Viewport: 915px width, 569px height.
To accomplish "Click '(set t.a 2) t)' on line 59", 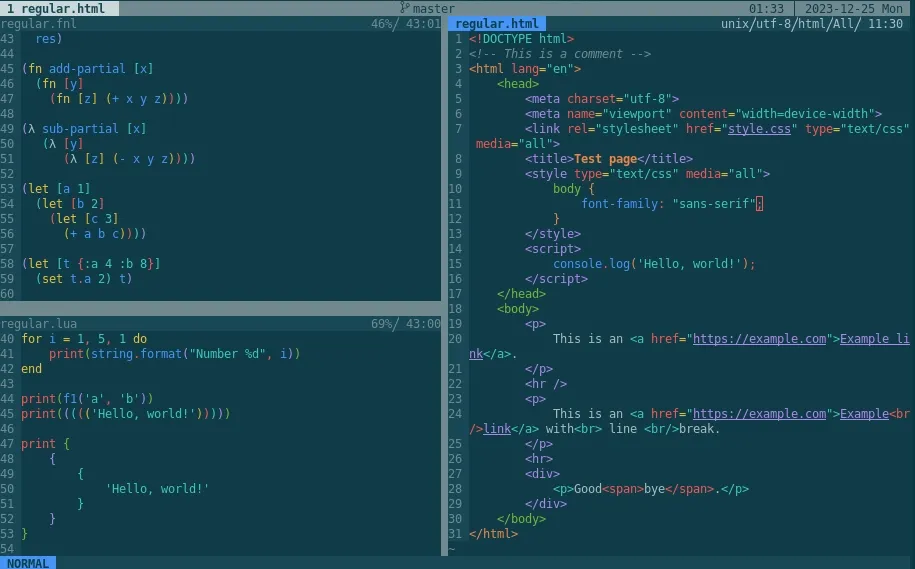I will [84, 279].
